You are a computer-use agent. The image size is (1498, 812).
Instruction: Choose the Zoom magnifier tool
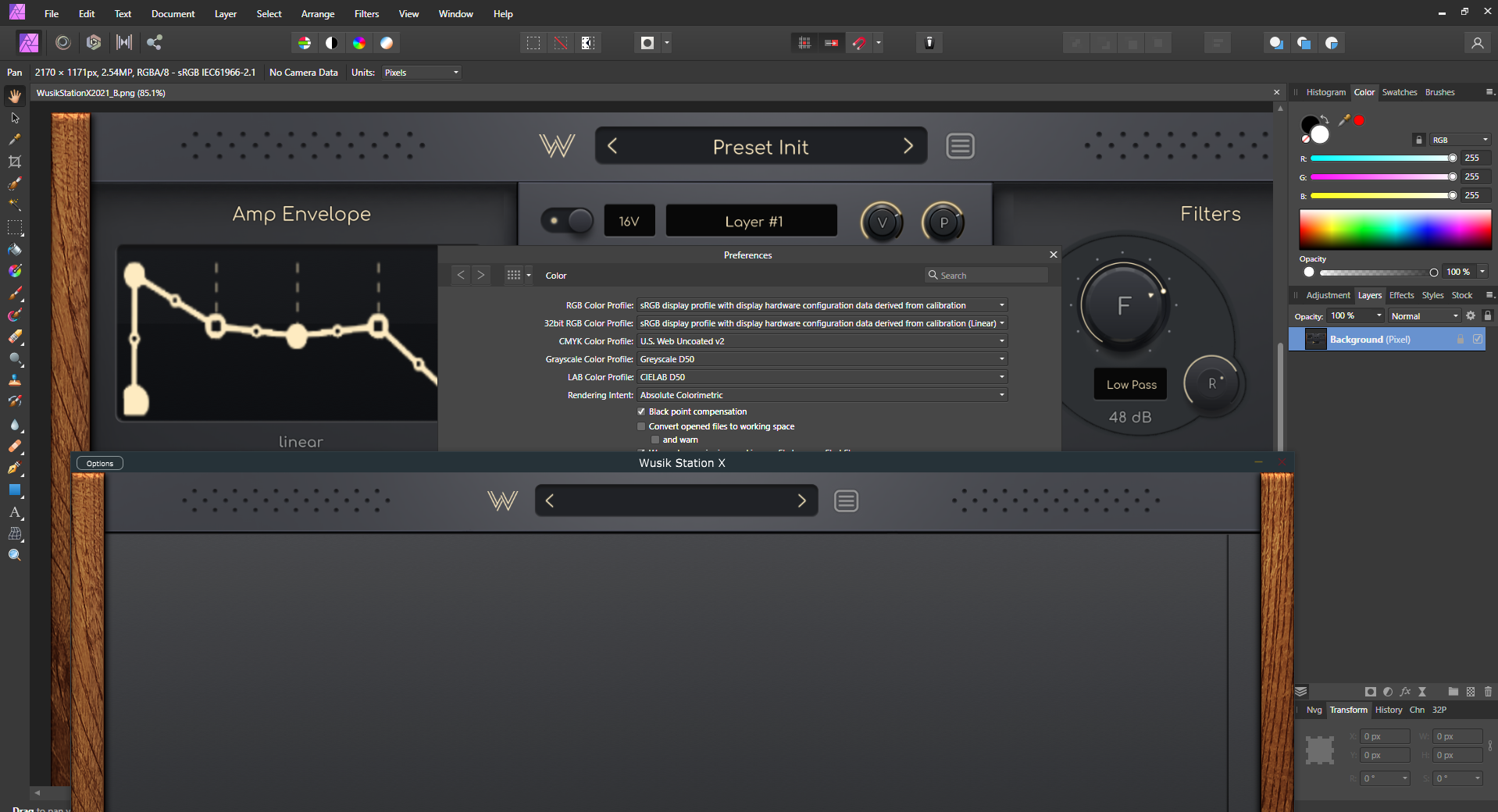15,555
